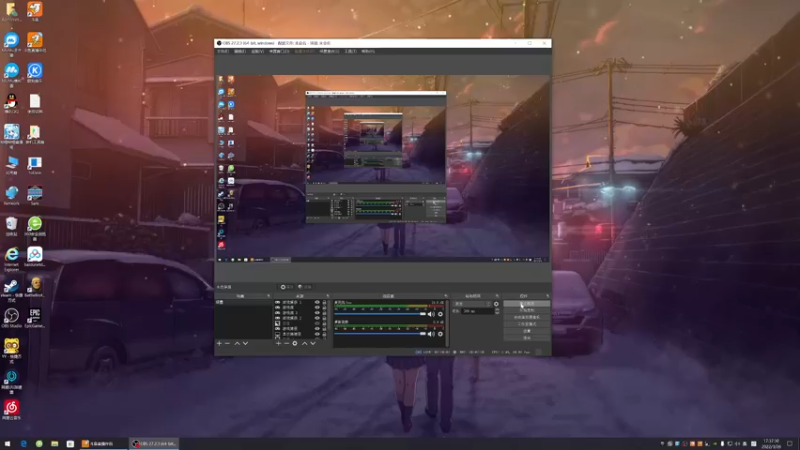
Task: Mute the first audio mixer channel speaker icon
Action: click(431, 314)
